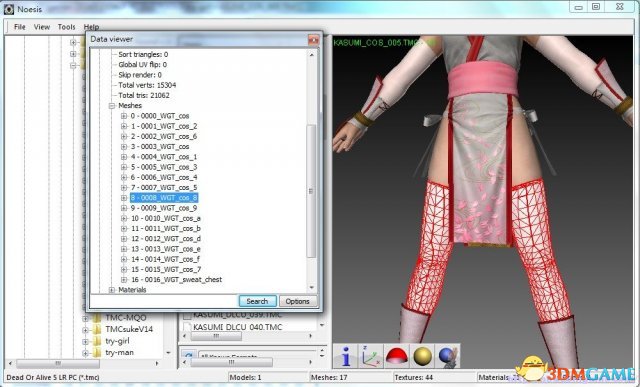Collapse the Meshes tree node
The height and width of the screenshot is (387, 640).
pos(112,106)
